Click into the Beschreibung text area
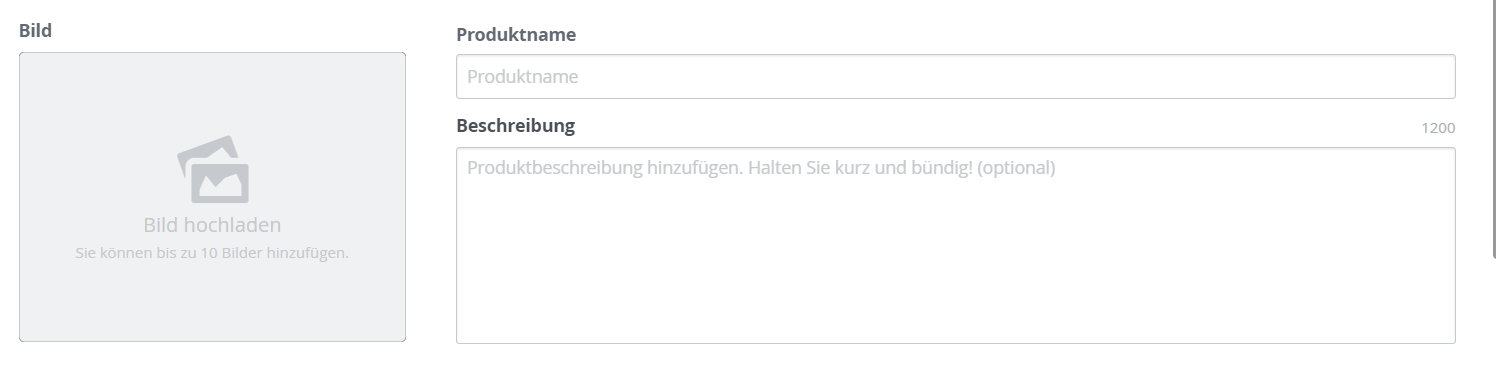The width and height of the screenshot is (1496, 372). pyautogui.click(x=955, y=245)
